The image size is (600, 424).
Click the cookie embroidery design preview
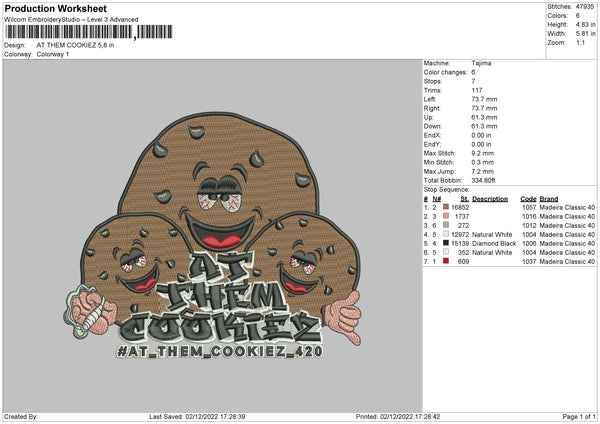point(213,235)
